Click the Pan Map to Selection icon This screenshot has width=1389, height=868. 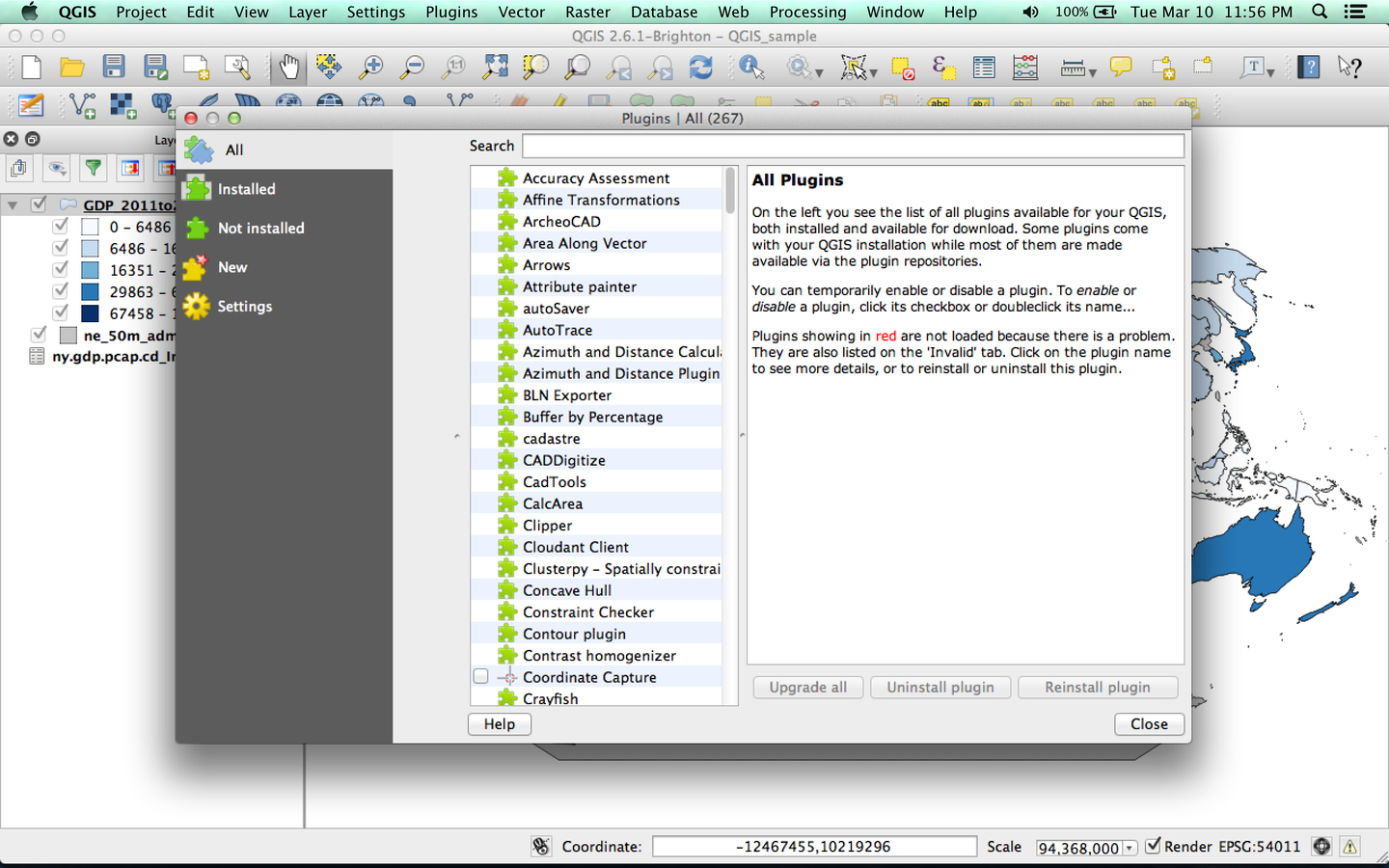(x=329, y=67)
